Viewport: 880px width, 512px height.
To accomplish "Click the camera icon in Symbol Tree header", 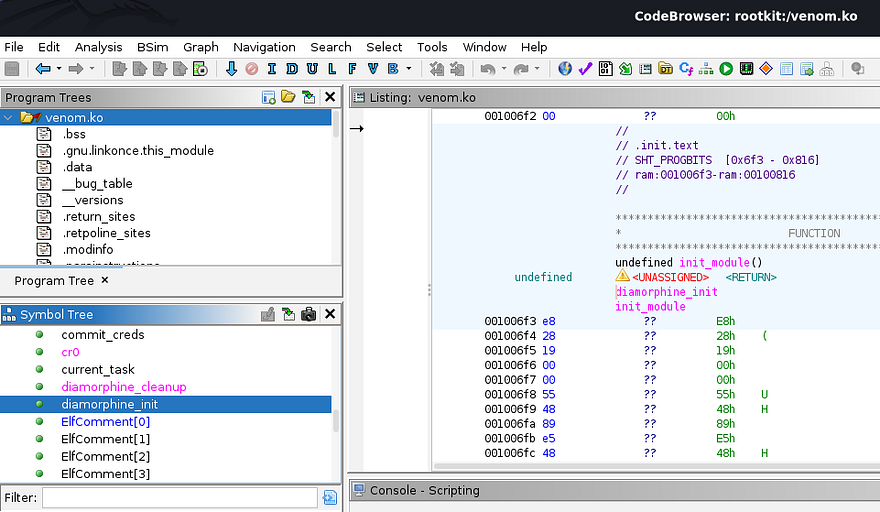I will [309, 314].
